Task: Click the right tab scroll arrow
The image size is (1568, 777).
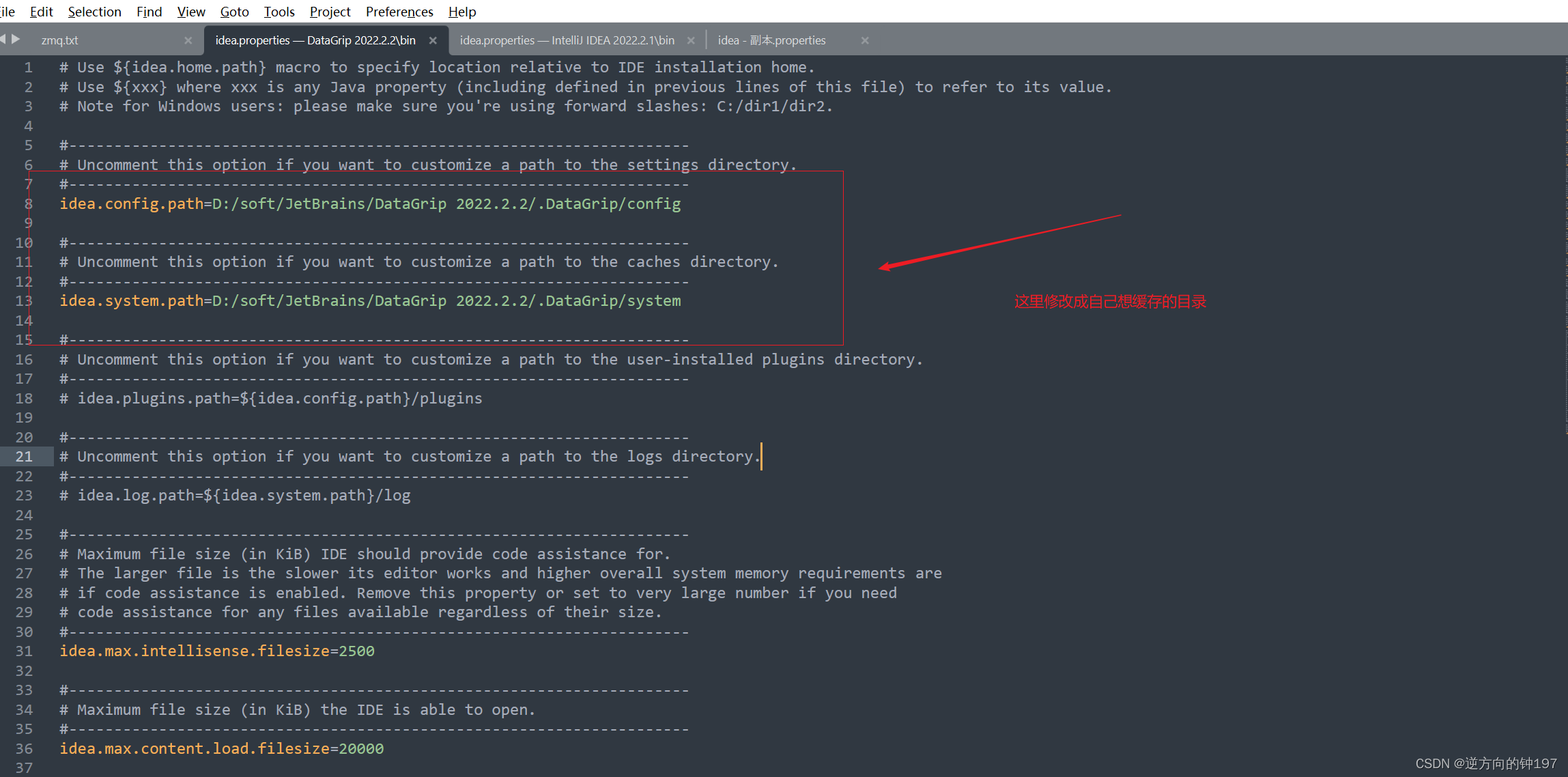Action: click(16, 39)
